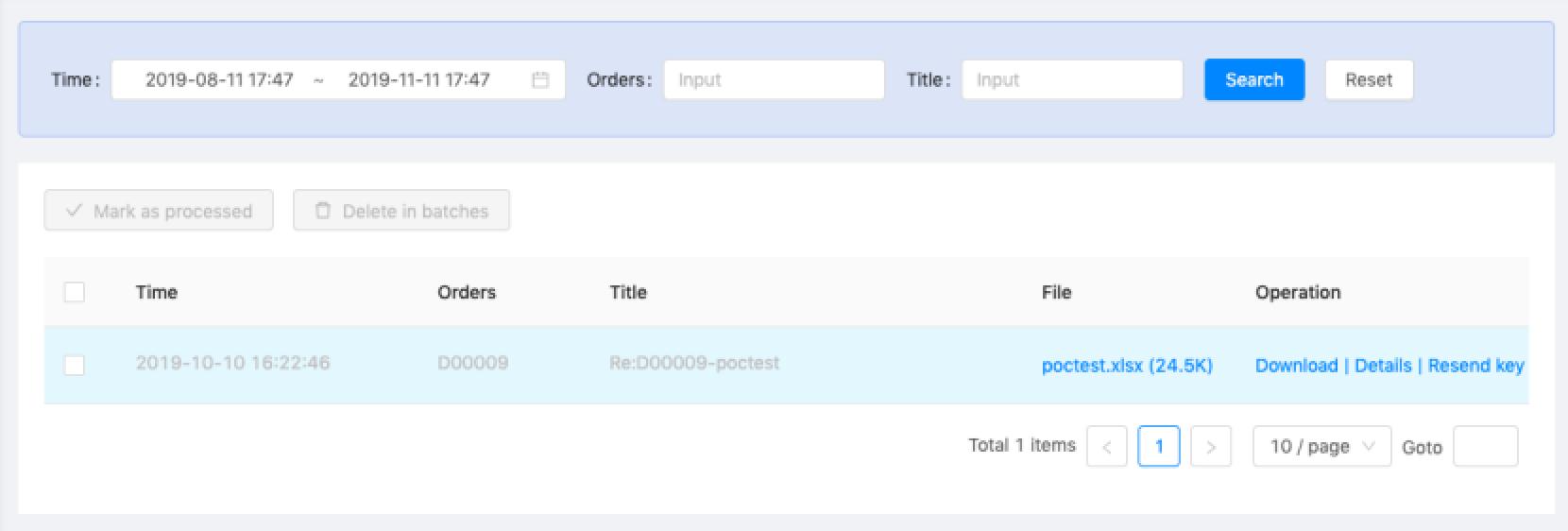Select page 1 in pagination
This screenshot has height=531, width=1568.
(1159, 447)
